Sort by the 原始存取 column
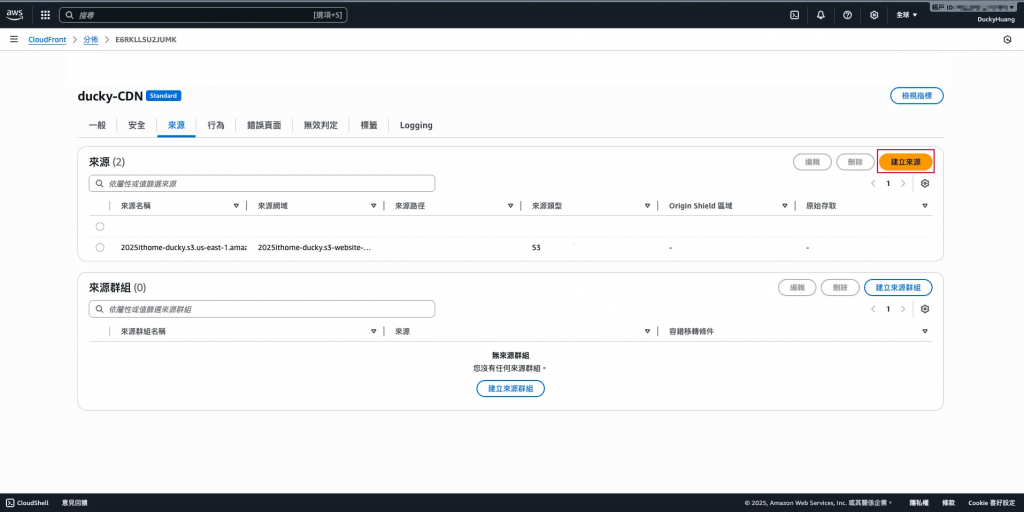The width and height of the screenshot is (1024, 512). point(925,206)
